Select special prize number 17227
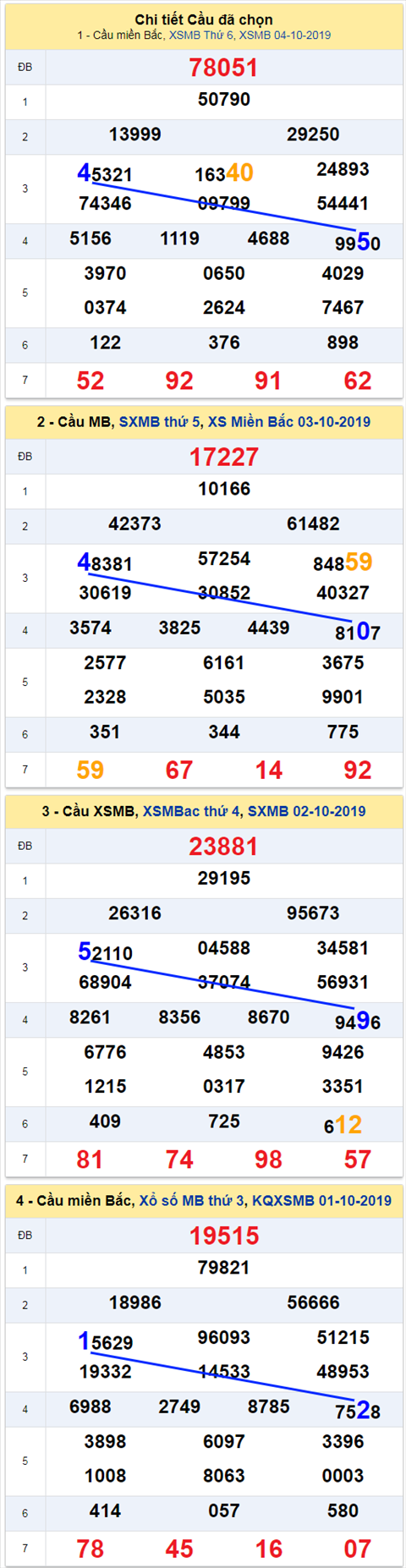The image size is (406, 1568). 223,457
